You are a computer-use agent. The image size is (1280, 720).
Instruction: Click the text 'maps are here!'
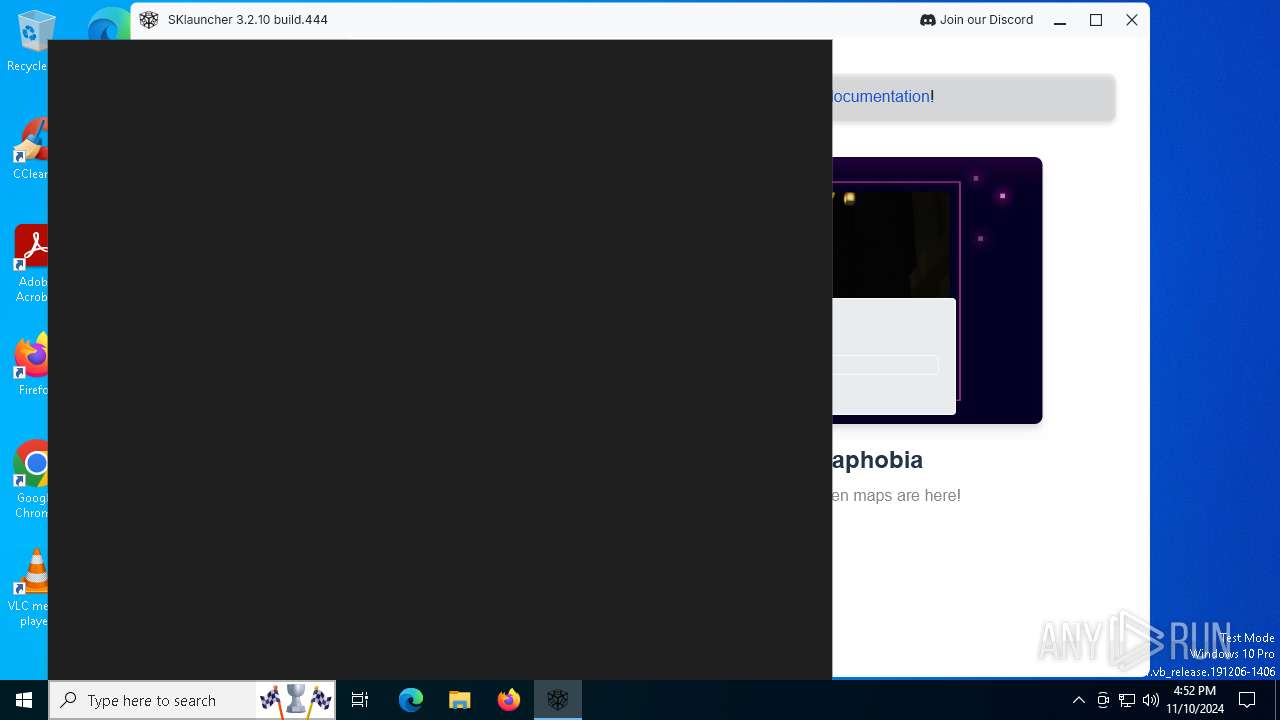point(907,496)
